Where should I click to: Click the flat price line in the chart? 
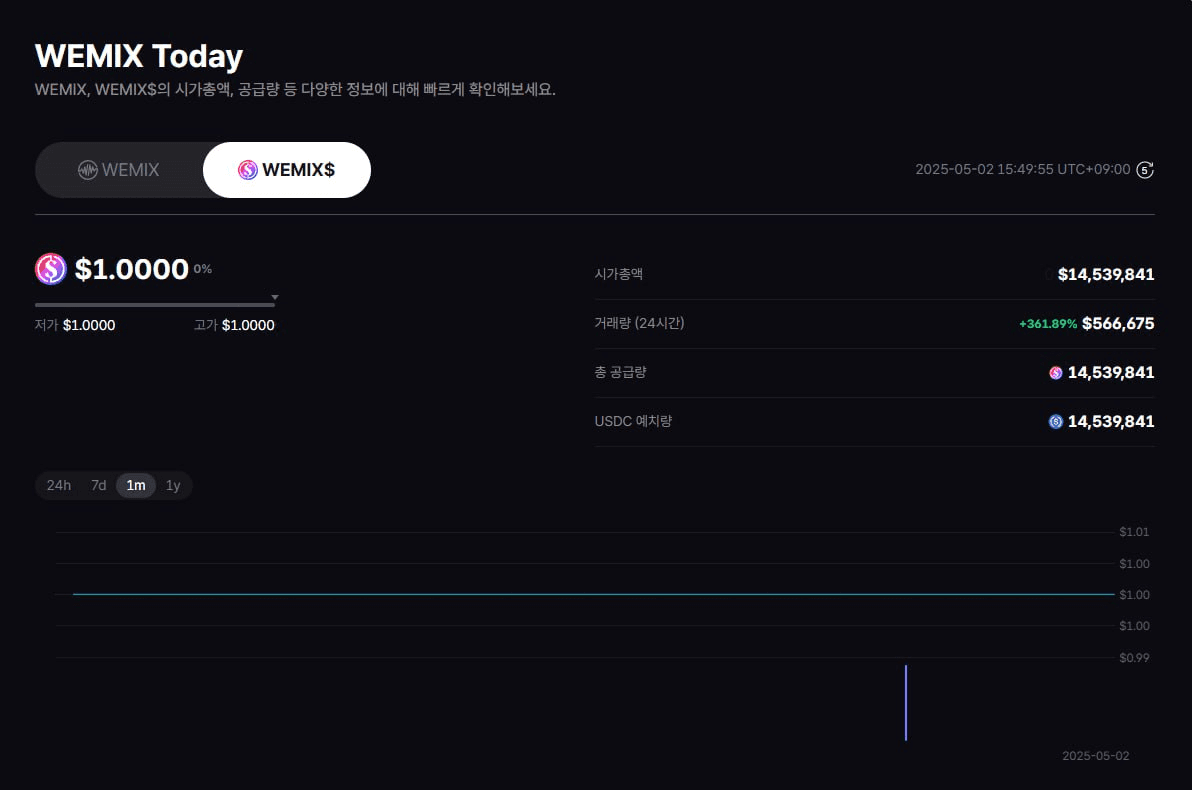pyautogui.click(x=594, y=594)
